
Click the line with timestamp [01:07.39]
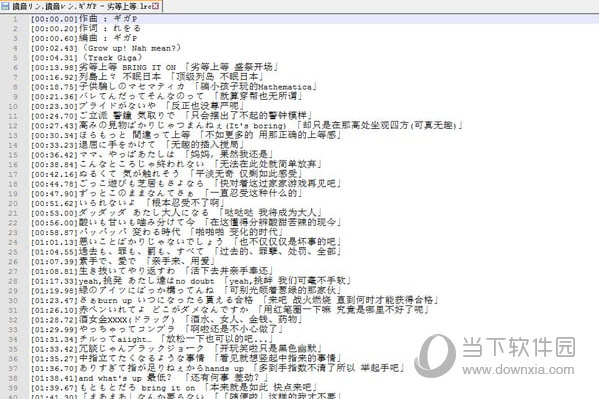tap(123, 261)
